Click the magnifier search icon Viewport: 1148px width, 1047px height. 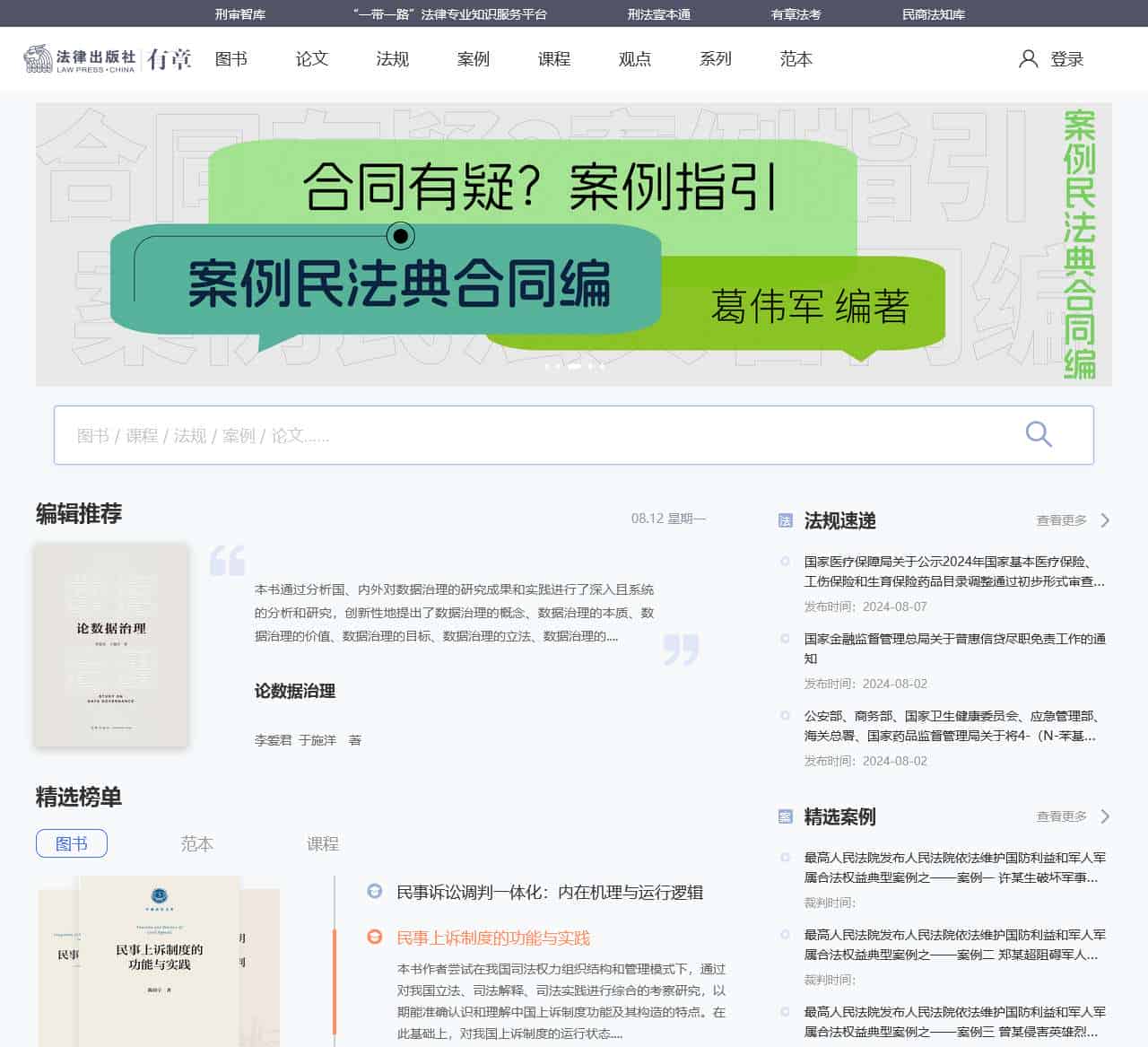pyautogui.click(x=1039, y=434)
